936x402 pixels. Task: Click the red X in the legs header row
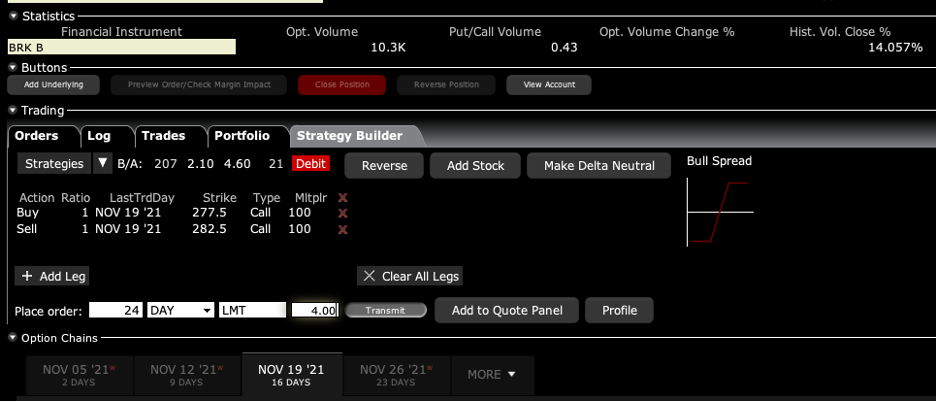[x=343, y=198]
